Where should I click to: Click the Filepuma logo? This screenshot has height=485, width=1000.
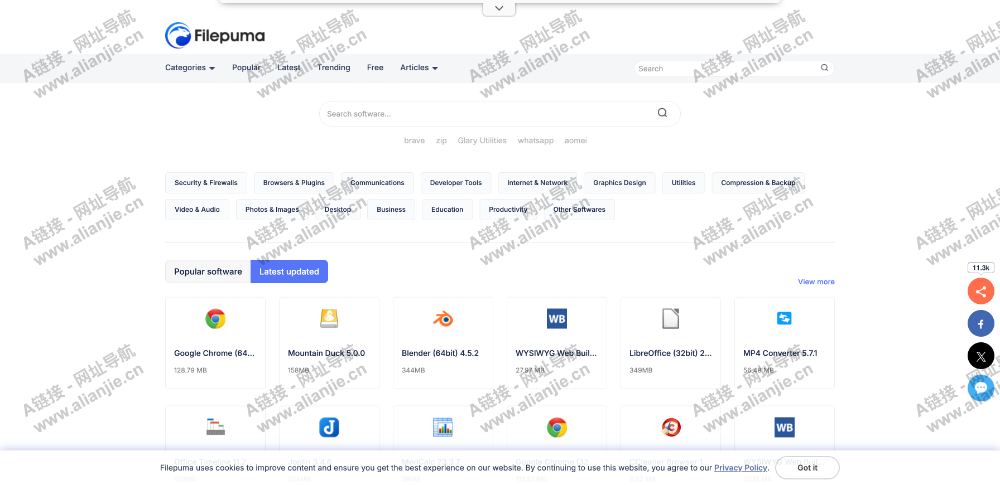pyautogui.click(x=215, y=36)
